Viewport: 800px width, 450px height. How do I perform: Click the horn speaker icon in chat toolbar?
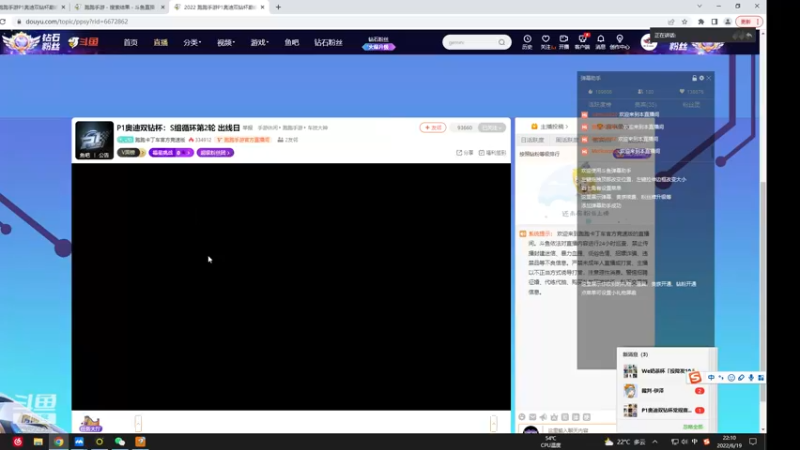pyautogui.click(x=543, y=417)
